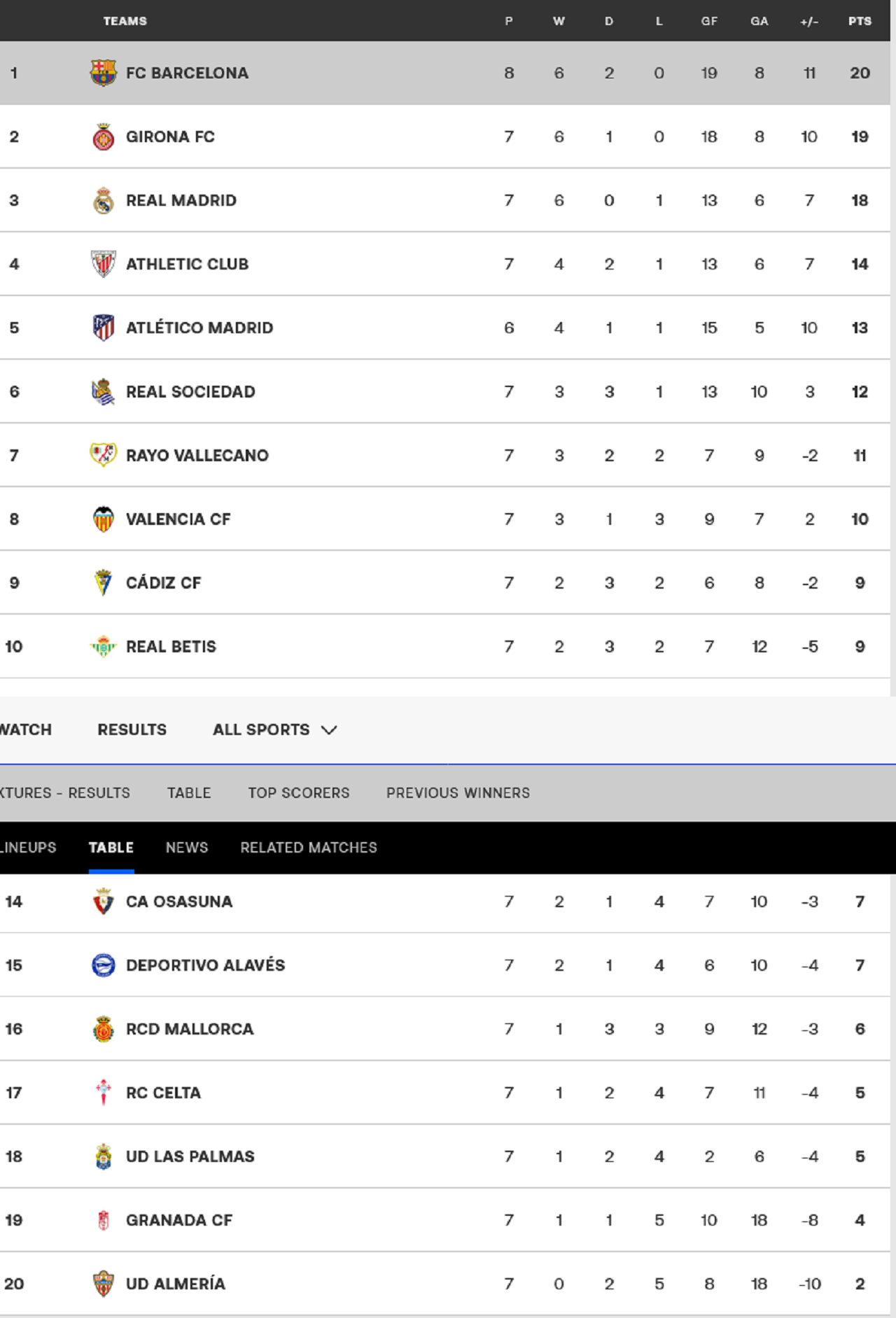Switch to the Top Scorers tab
Image resolution: width=896 pixels, height=1318 pixels.
tap(299, 793)
